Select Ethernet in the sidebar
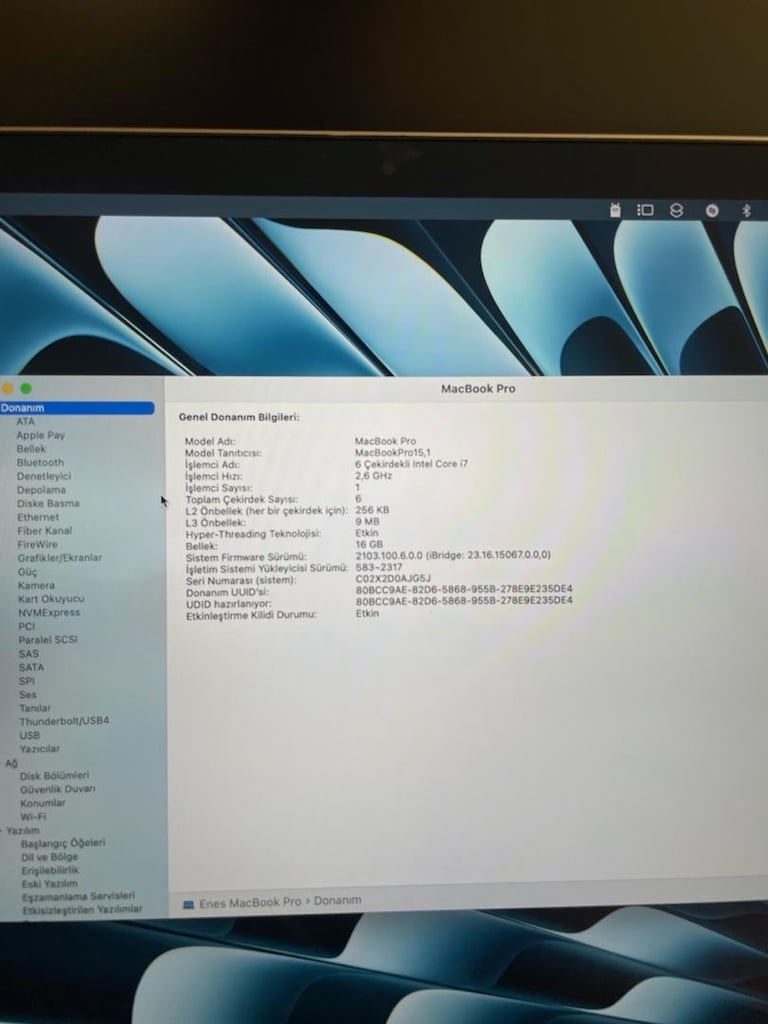The width and height of the screenshot is (768, 1024). tap(38, 517)
